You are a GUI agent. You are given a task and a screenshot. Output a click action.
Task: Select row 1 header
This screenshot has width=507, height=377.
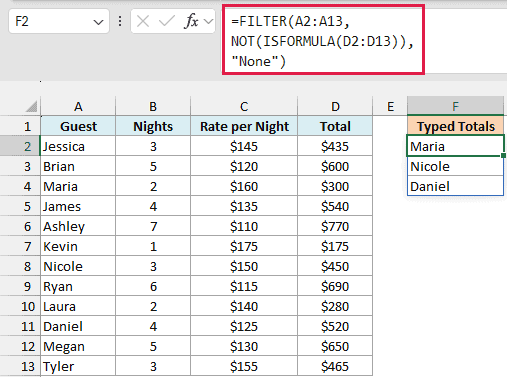(x=20, y=126)
